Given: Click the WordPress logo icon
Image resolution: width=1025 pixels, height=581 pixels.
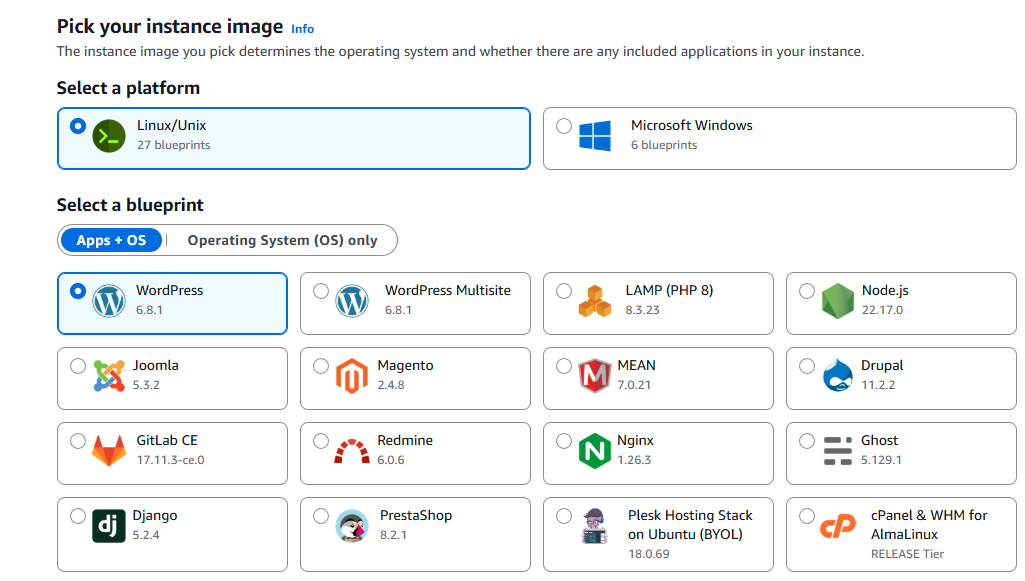Looking at the screenshot, I should click(109, 301).
